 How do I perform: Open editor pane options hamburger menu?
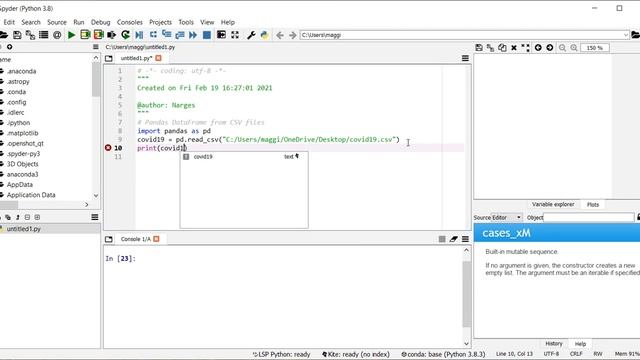465,58
